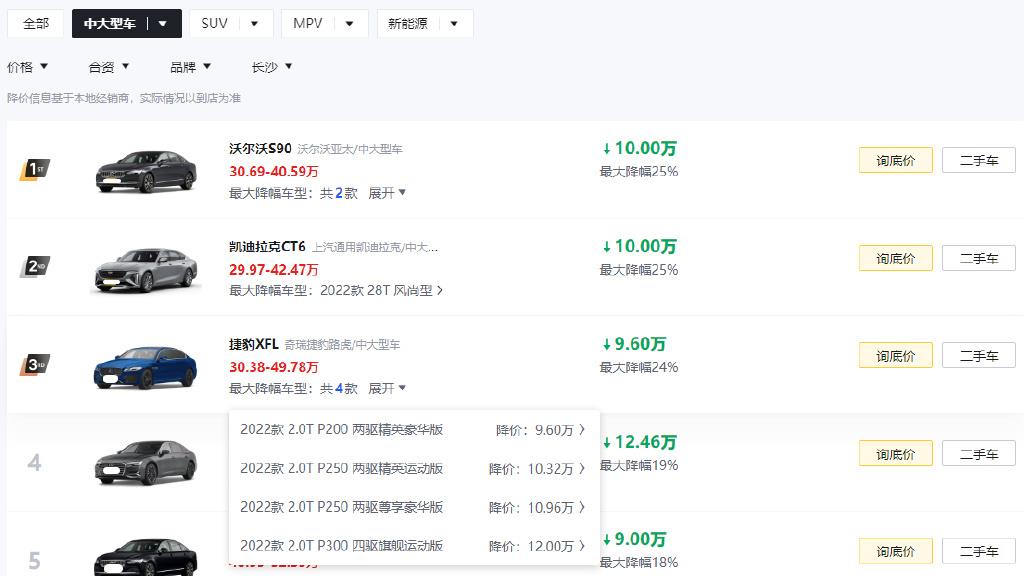
Task: Expand 沃尔沃S90 最大降幅车型 list
Action: (387, 193)
